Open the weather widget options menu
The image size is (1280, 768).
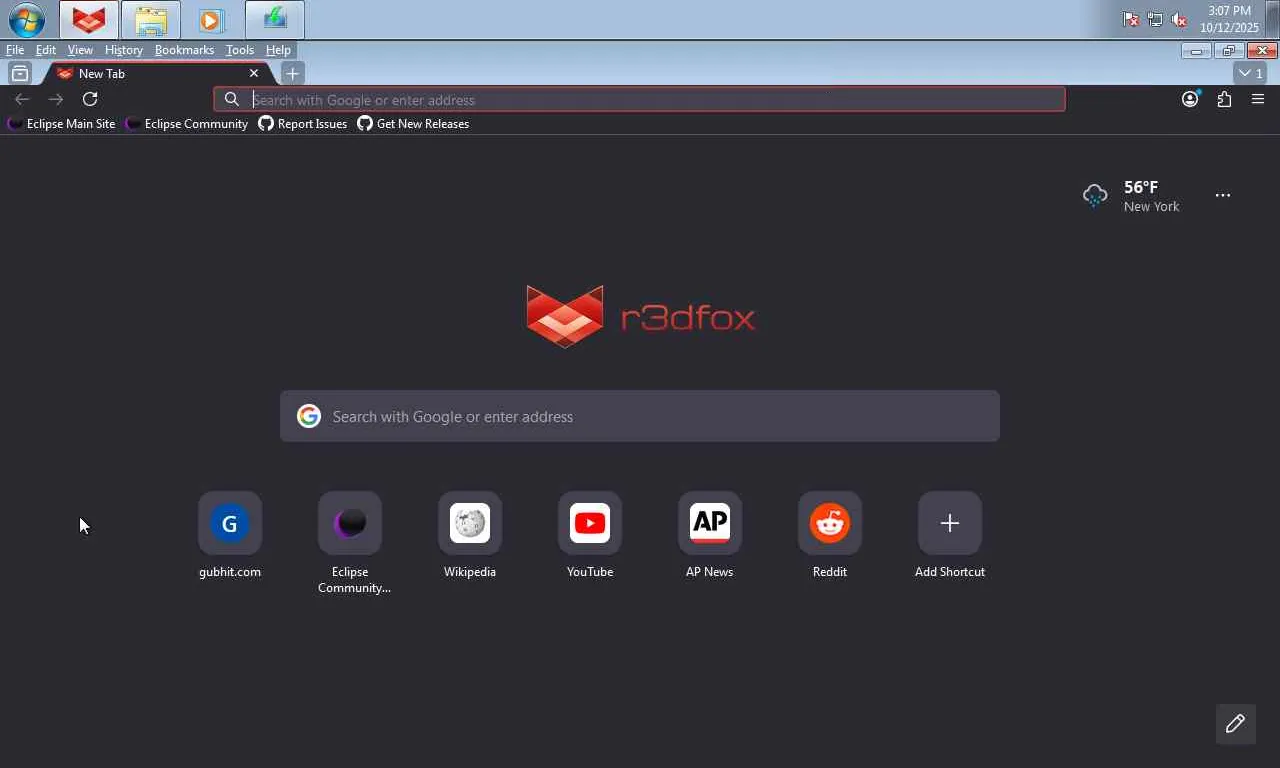pyautogui.click(x=1223, y=195)
